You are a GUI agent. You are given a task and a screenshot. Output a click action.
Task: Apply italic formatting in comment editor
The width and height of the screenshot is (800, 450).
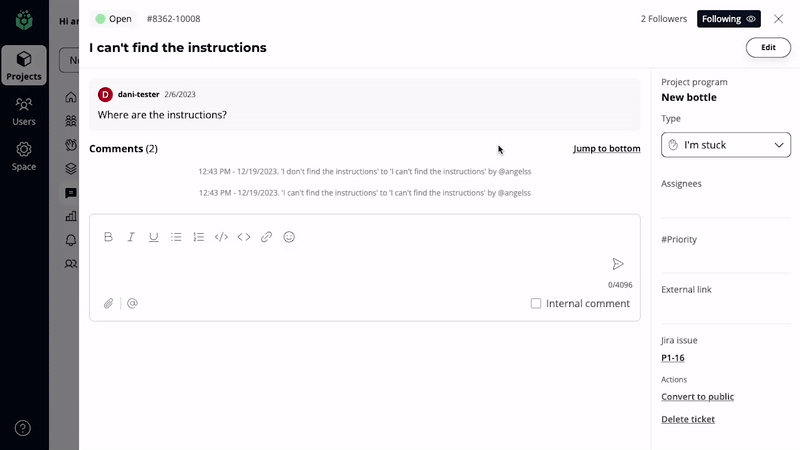tap(131, 237)
